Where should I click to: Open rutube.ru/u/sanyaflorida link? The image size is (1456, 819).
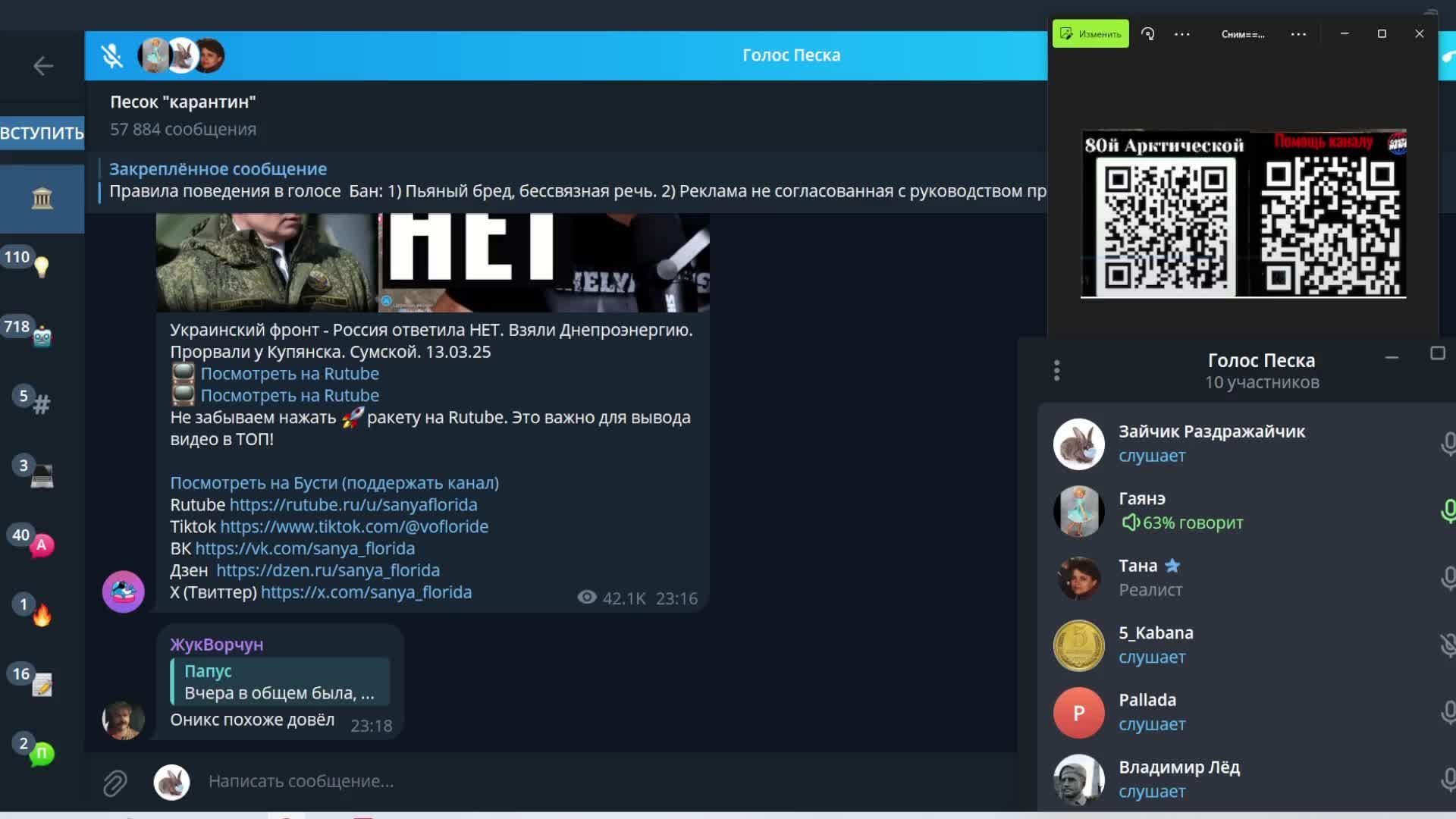[x=353, y=505]
